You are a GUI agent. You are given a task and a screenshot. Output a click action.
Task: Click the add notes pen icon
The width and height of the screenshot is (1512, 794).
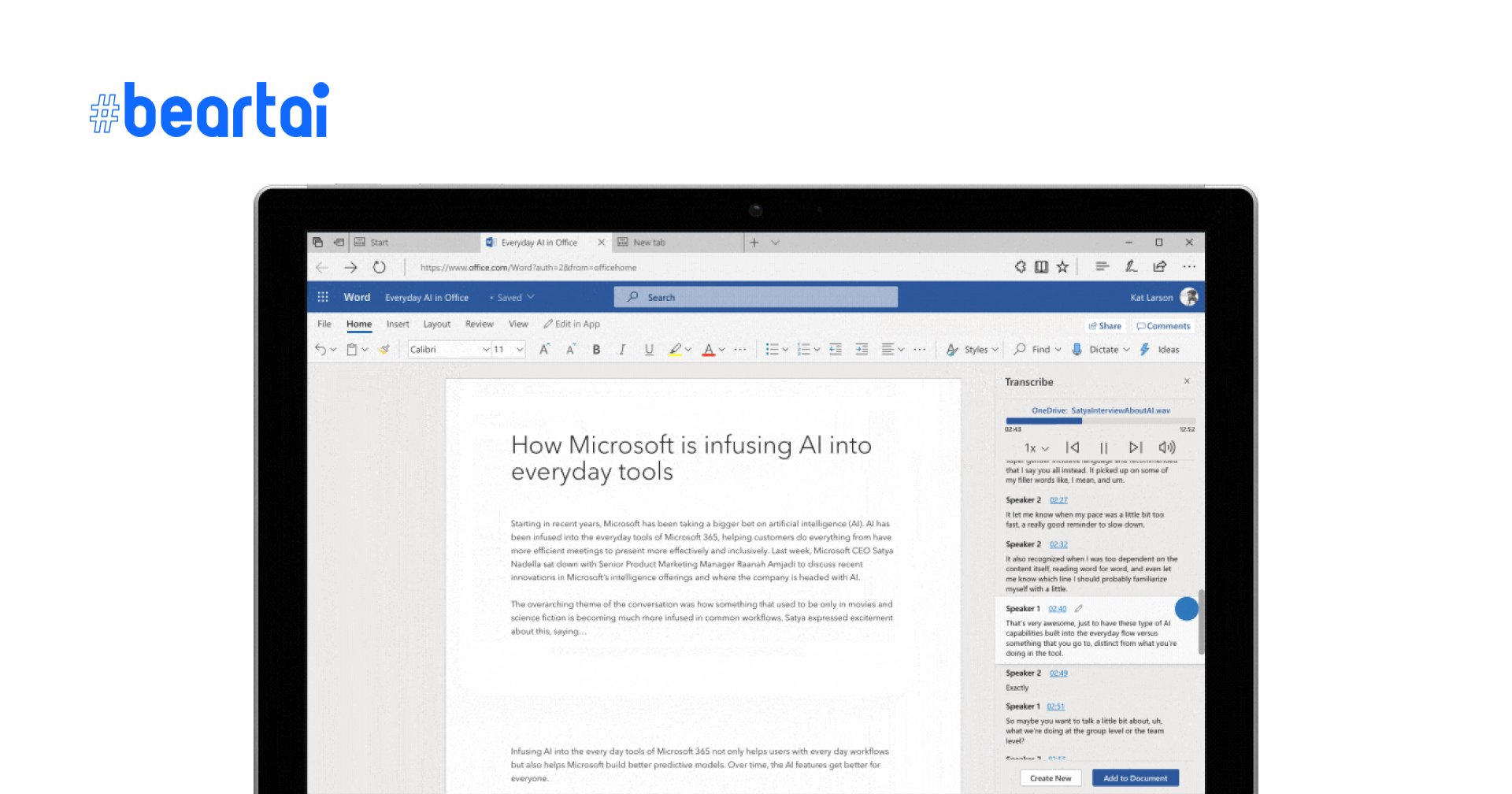[x=1131, y=267]
